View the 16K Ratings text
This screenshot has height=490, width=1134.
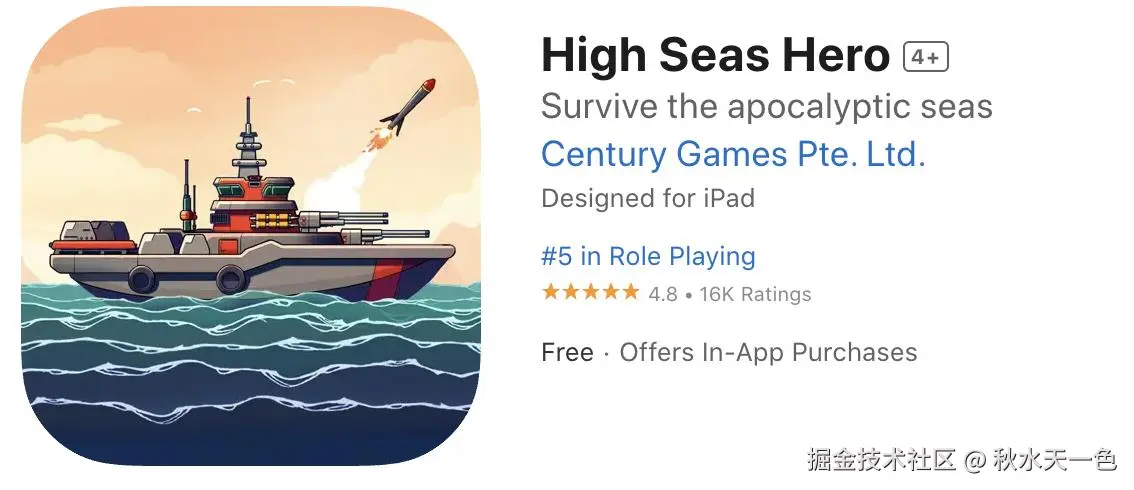tap(755, 294)
